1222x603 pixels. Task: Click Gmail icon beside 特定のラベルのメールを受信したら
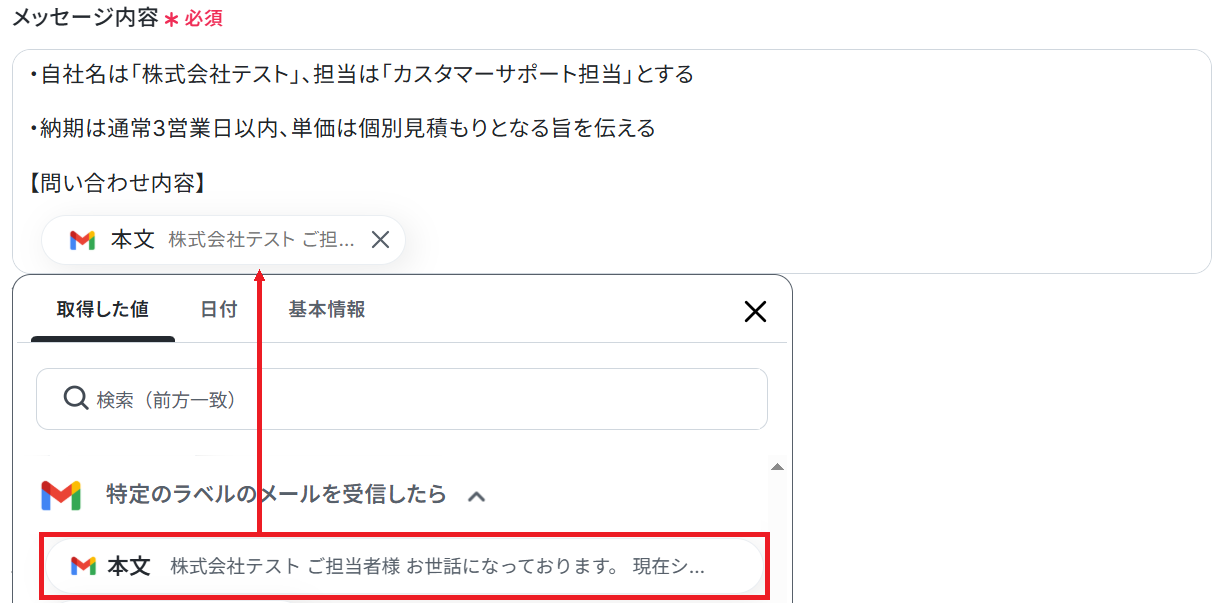61,495
